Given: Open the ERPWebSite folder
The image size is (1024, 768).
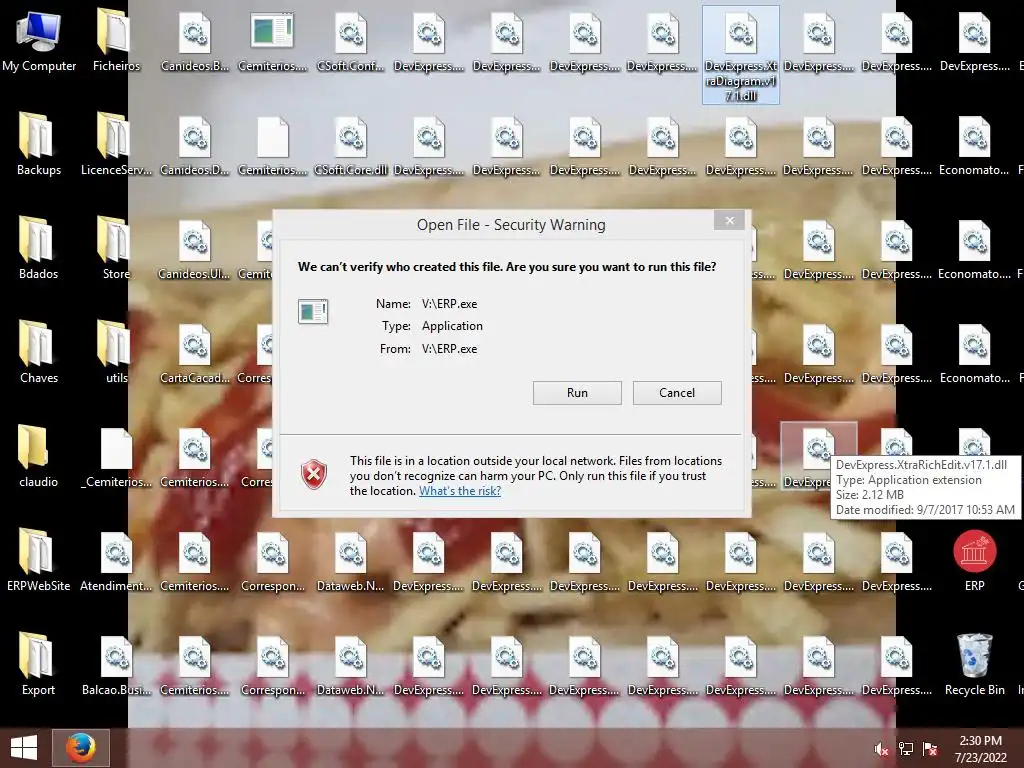Looking at the screenshot, I should [x=39, y=560].
